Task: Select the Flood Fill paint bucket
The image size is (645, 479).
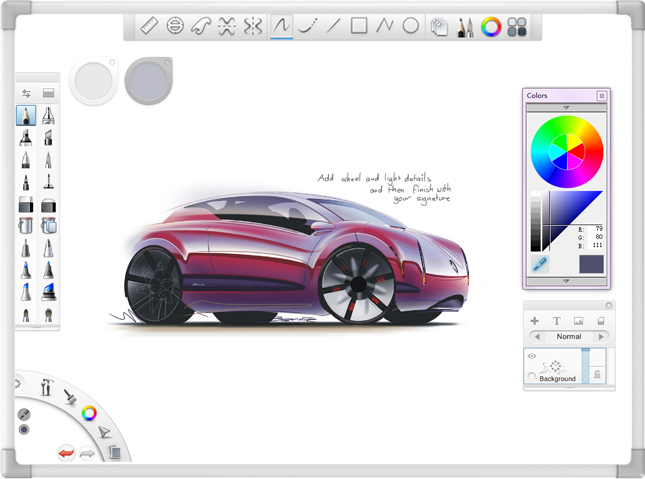Action: [x=26, y=225]
